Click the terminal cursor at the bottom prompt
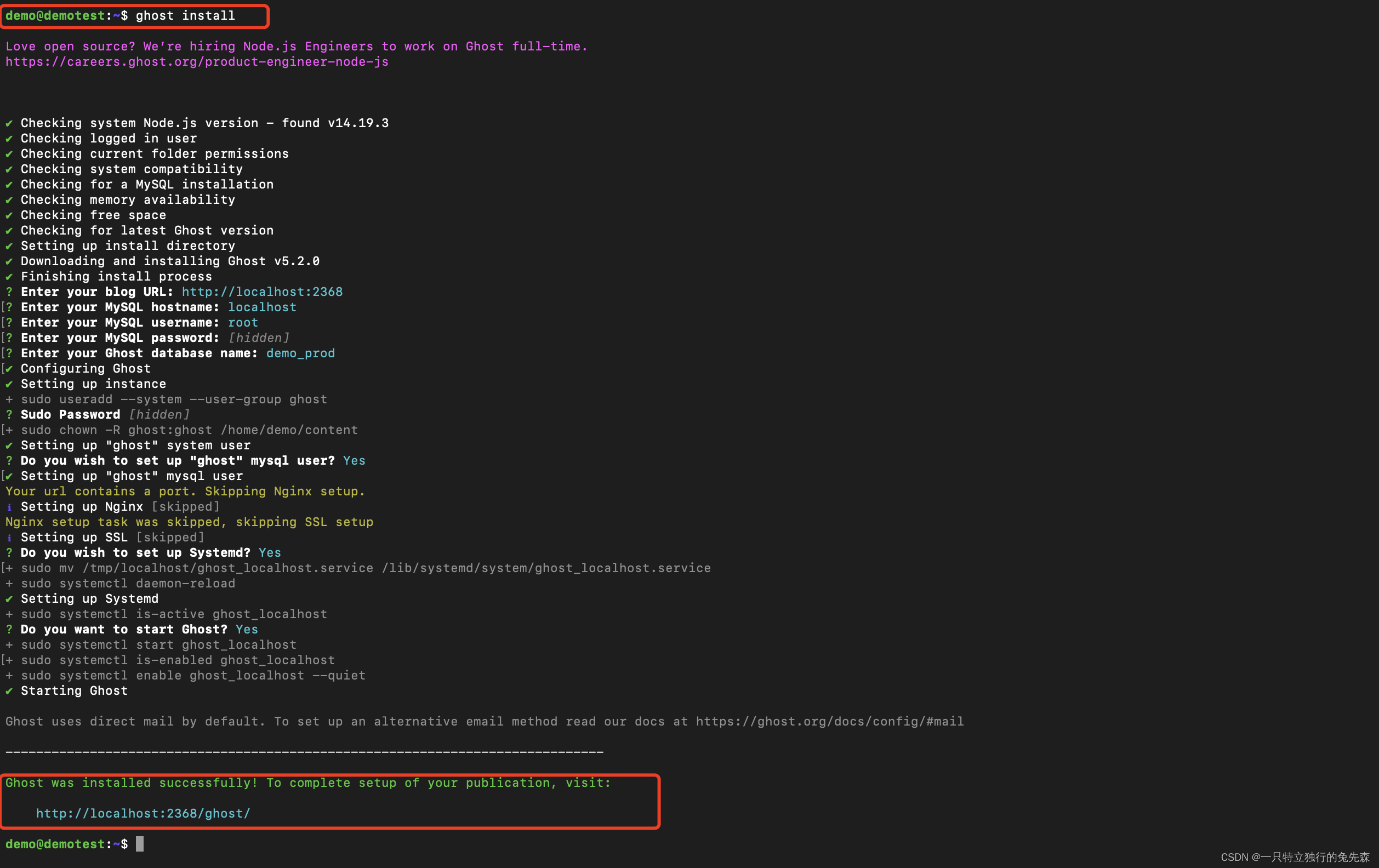Image resolution: width=1379 pixels, height=868 pixels. click(x=140, y=844)
